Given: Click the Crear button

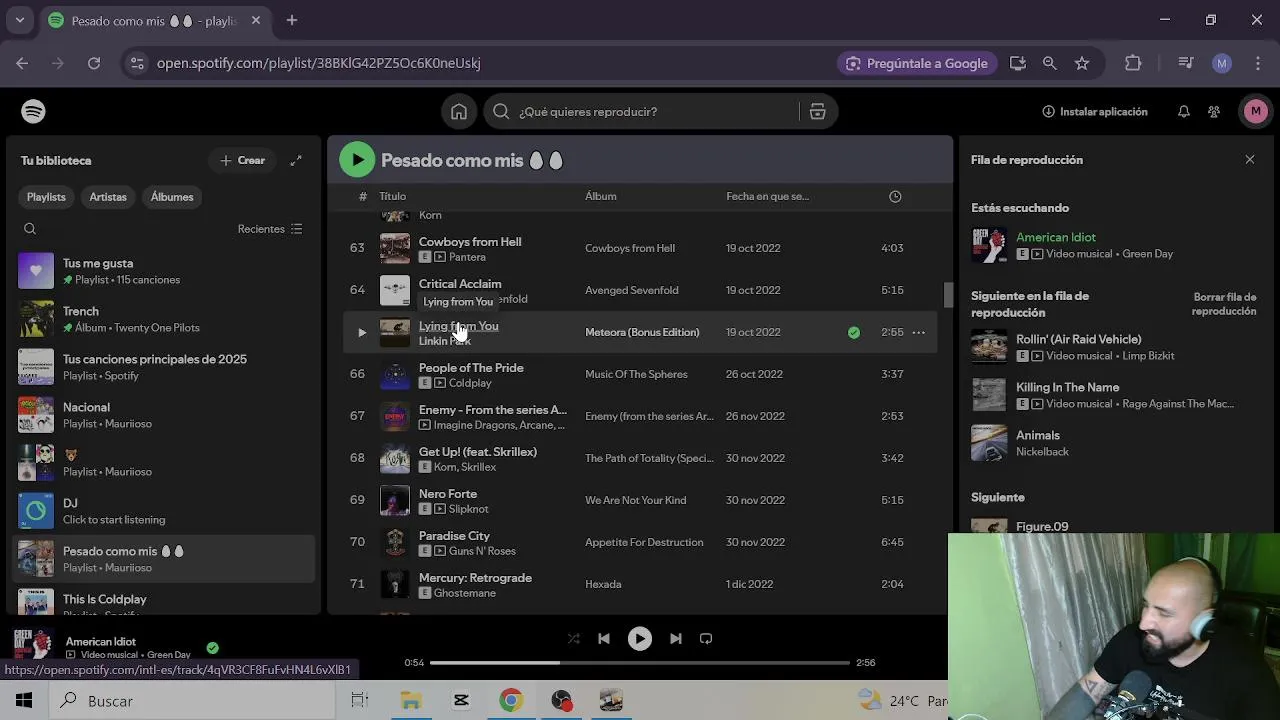Looking at the screenshot, I should point(242,160).
